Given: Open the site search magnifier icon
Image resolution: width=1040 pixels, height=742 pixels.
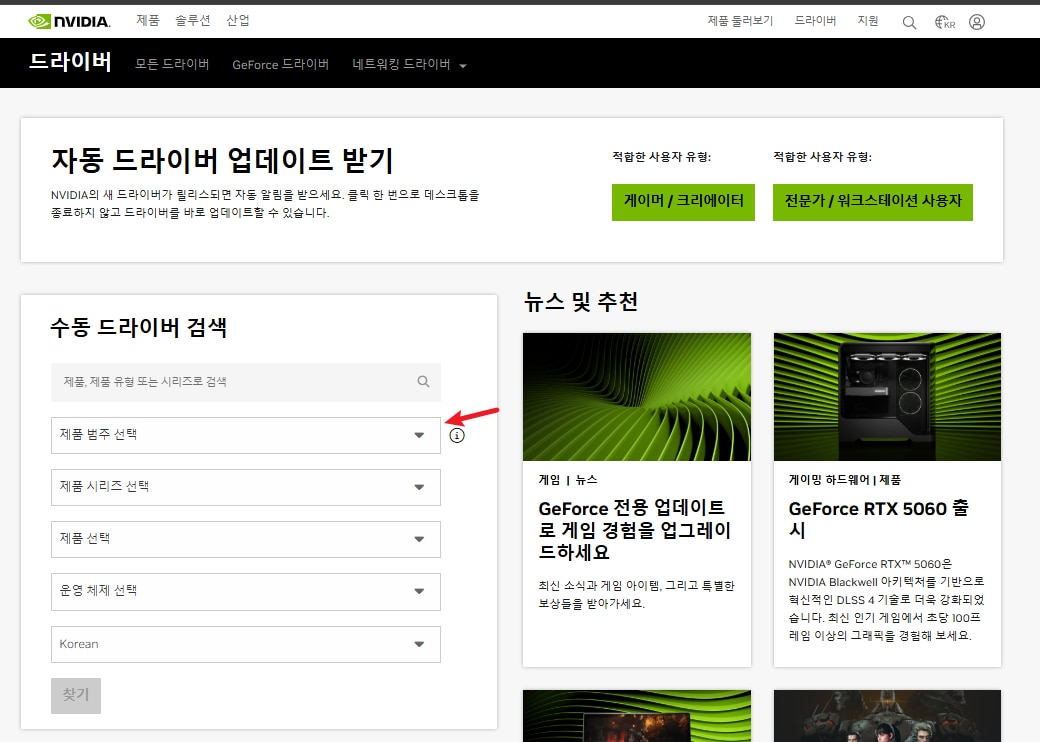Looking at the screenshot, I should (909, 20).
